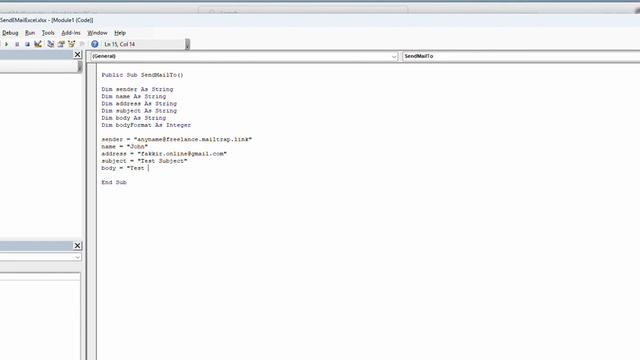Click the line 'Dim sender As String'
The width and height of the screenshot is (640, 360).
[x=137, y=89]
